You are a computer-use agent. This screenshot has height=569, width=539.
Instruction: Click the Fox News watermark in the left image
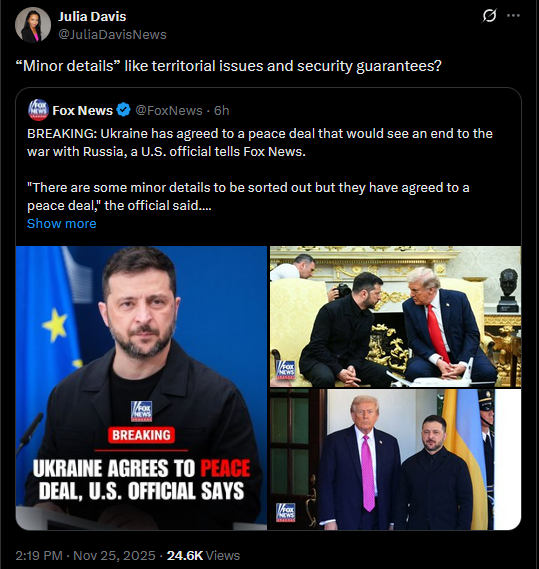141,411
